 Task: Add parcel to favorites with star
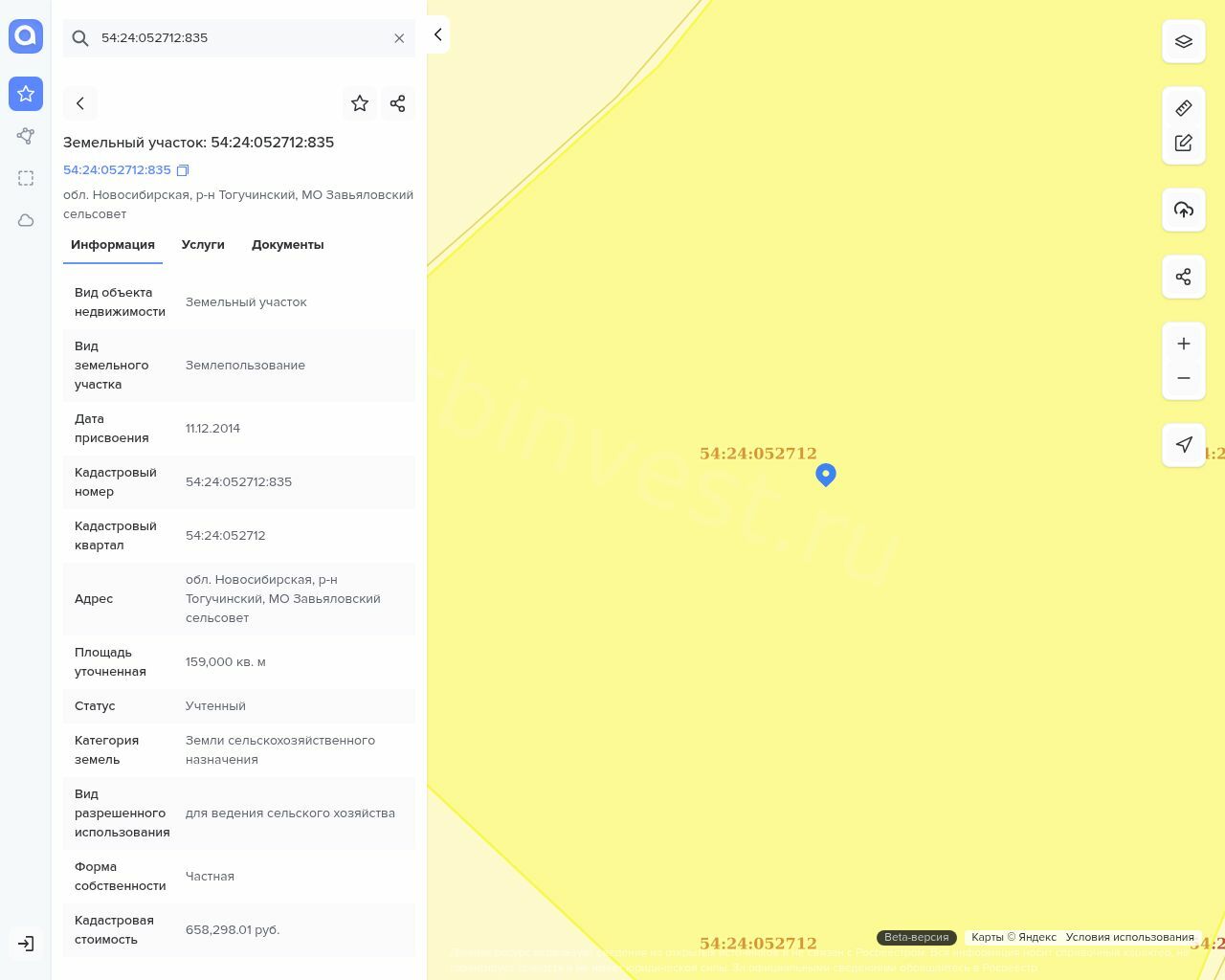click(360, 103)
